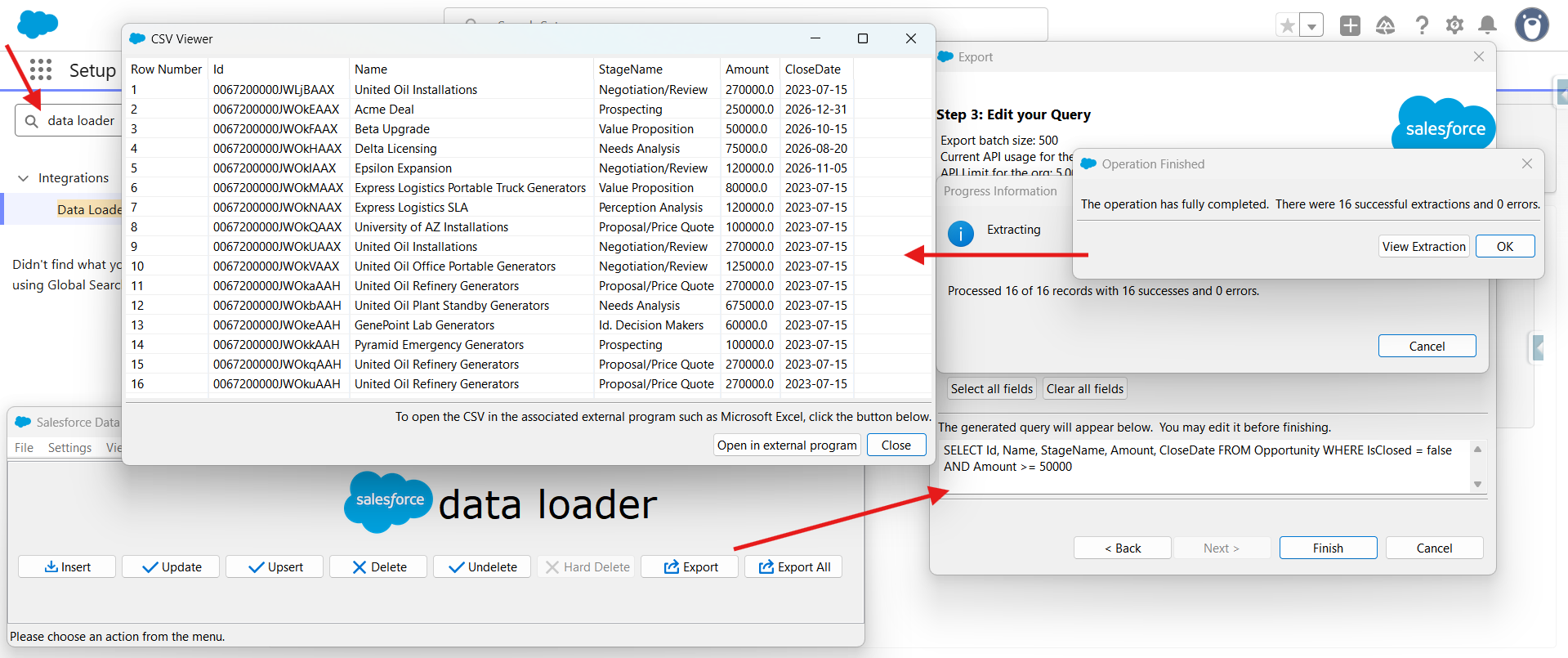The height and width of the screenshot is (658, 1568).
Task: Open the user profile avatar
Action: pos(1532,25)
